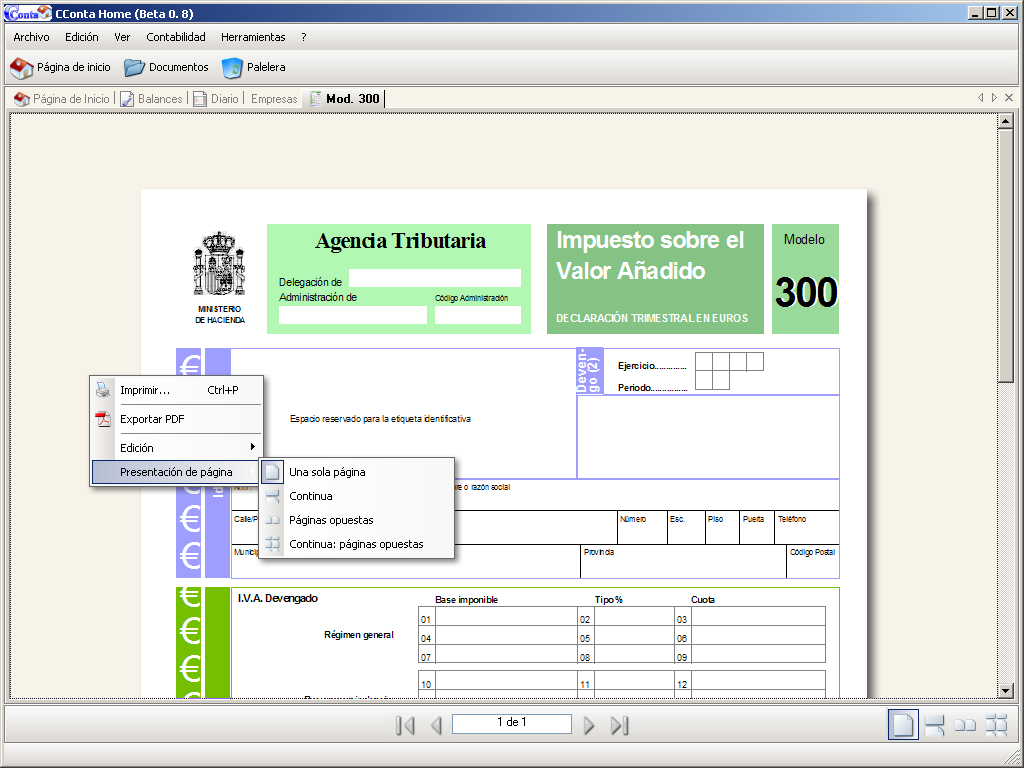Go to the next page
This screenshot has width=1024, height=768.
coord(588,725)
